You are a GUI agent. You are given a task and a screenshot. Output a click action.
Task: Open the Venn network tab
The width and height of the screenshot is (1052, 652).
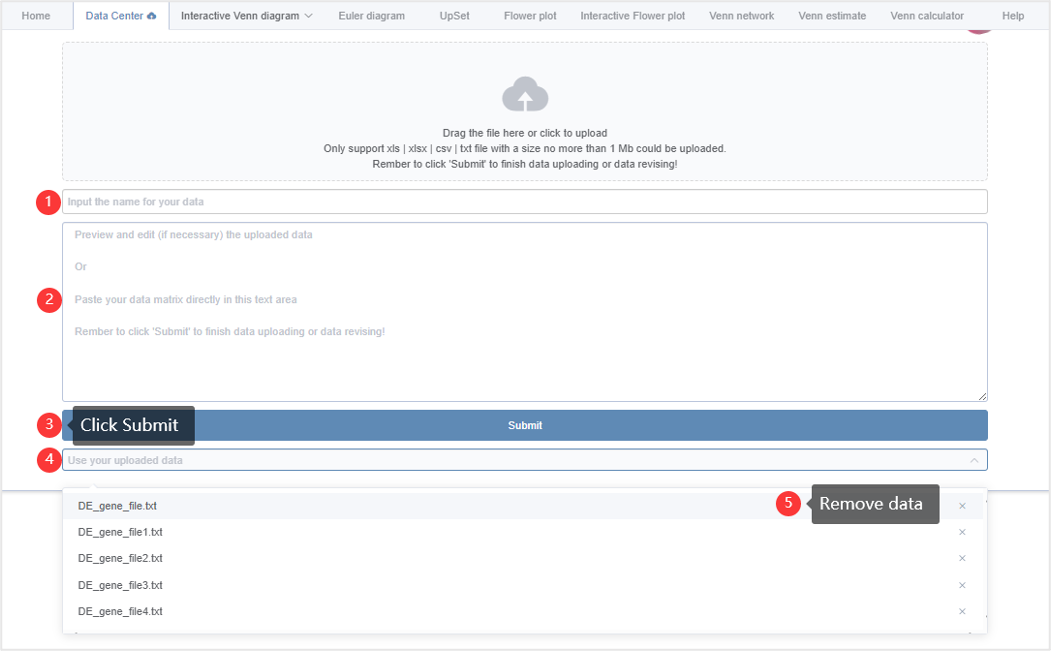coord(741,15)
